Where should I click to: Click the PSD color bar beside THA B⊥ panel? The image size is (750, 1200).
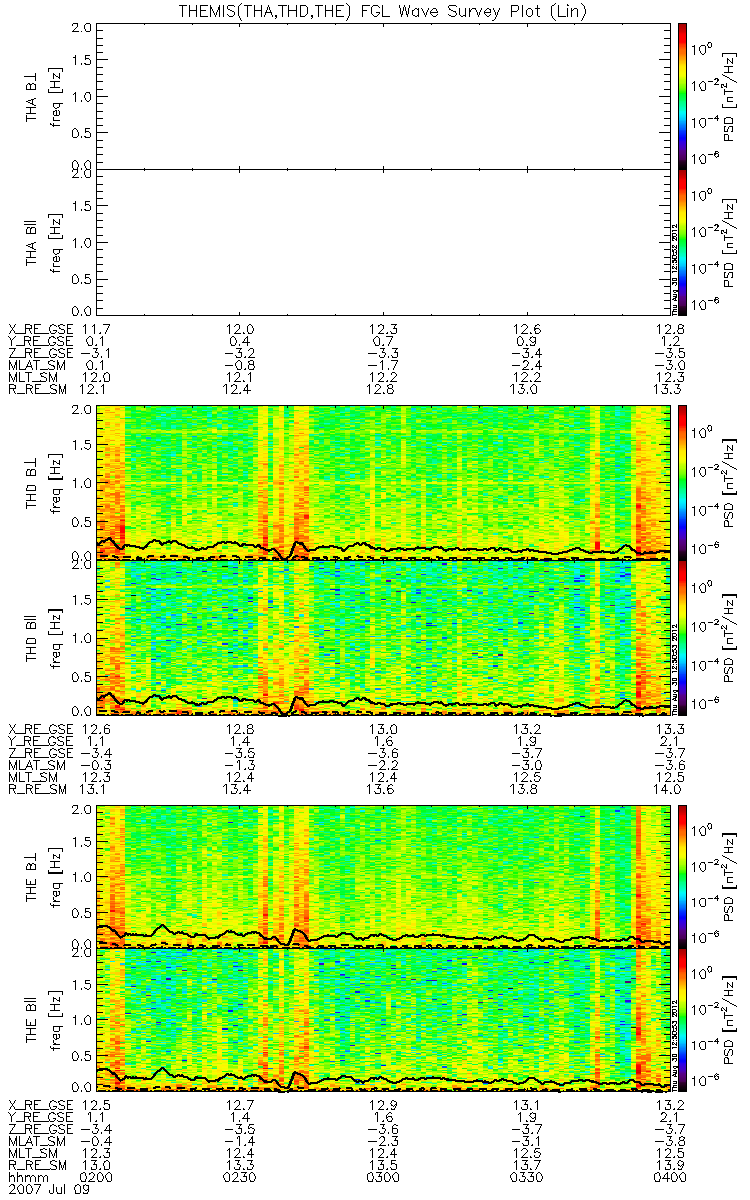pos(683,97)
